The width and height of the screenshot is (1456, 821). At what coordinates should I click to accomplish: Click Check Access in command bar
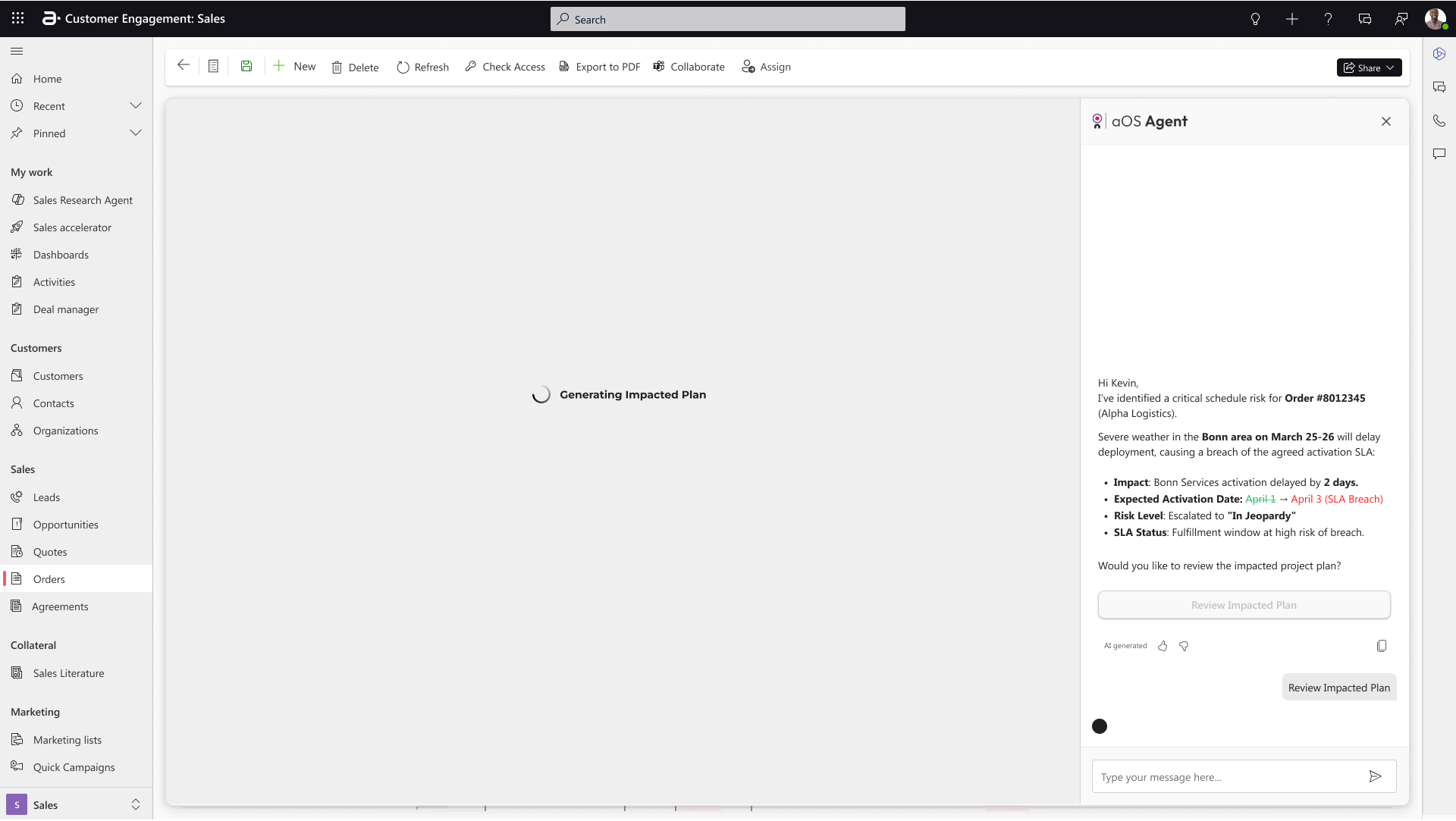pos(505,67)
